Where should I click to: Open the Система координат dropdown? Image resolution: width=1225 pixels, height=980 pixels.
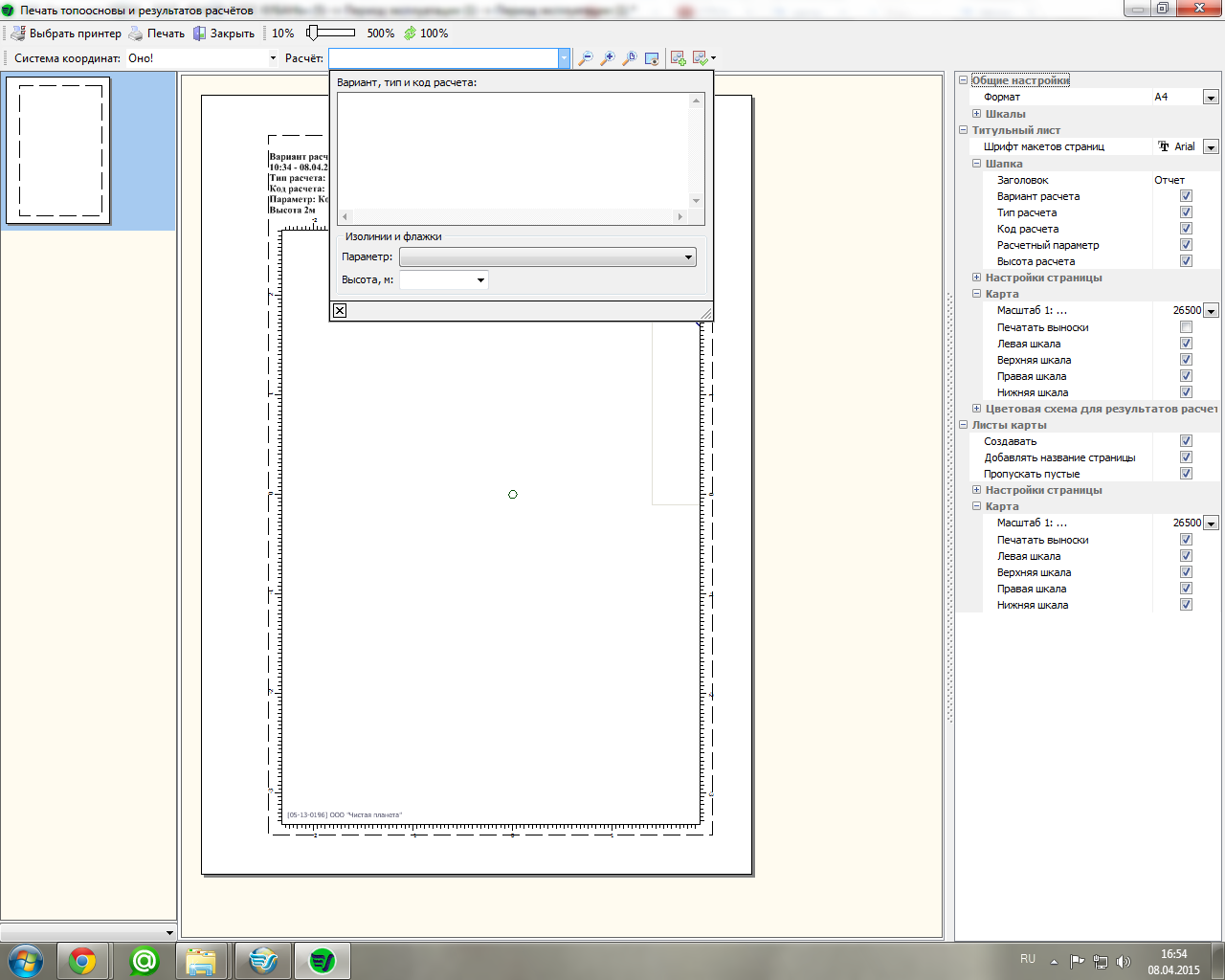pyautogui.click(x=273, y=58)
